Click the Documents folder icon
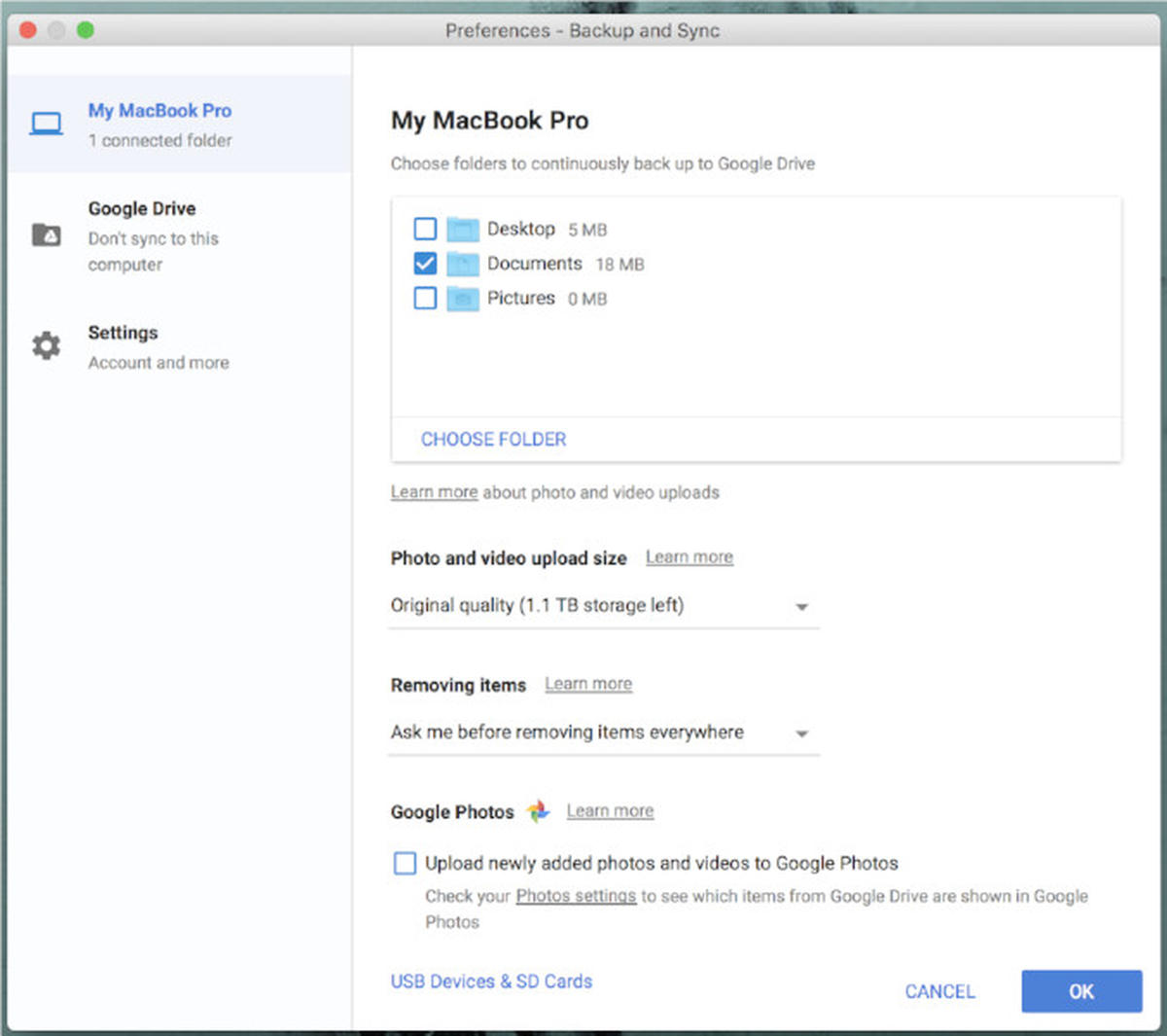1167x1036 pixels. pyautogui.click(x=462, y=264)
